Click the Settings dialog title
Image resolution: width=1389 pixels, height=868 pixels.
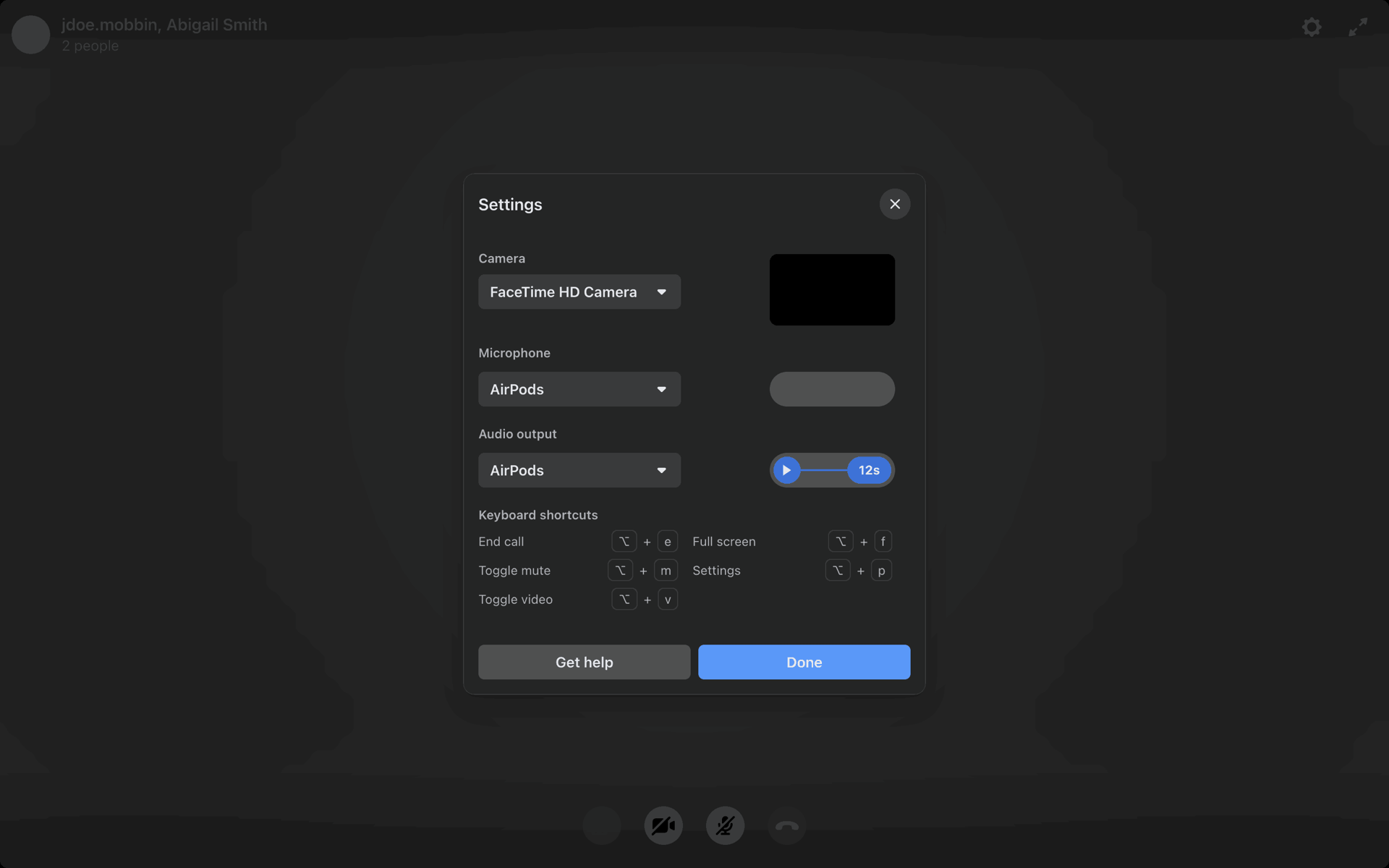point(510,204)
